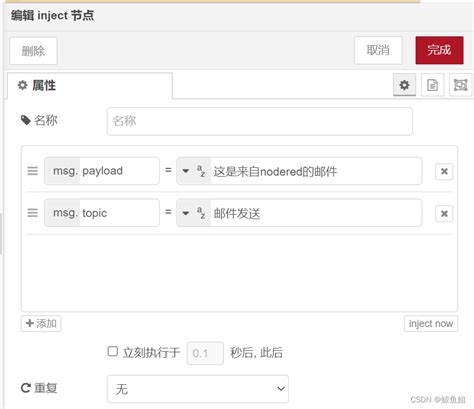Click the 名称 label with tag icon
This screenshot has width=474, height=409.
(x=39, y=120)
